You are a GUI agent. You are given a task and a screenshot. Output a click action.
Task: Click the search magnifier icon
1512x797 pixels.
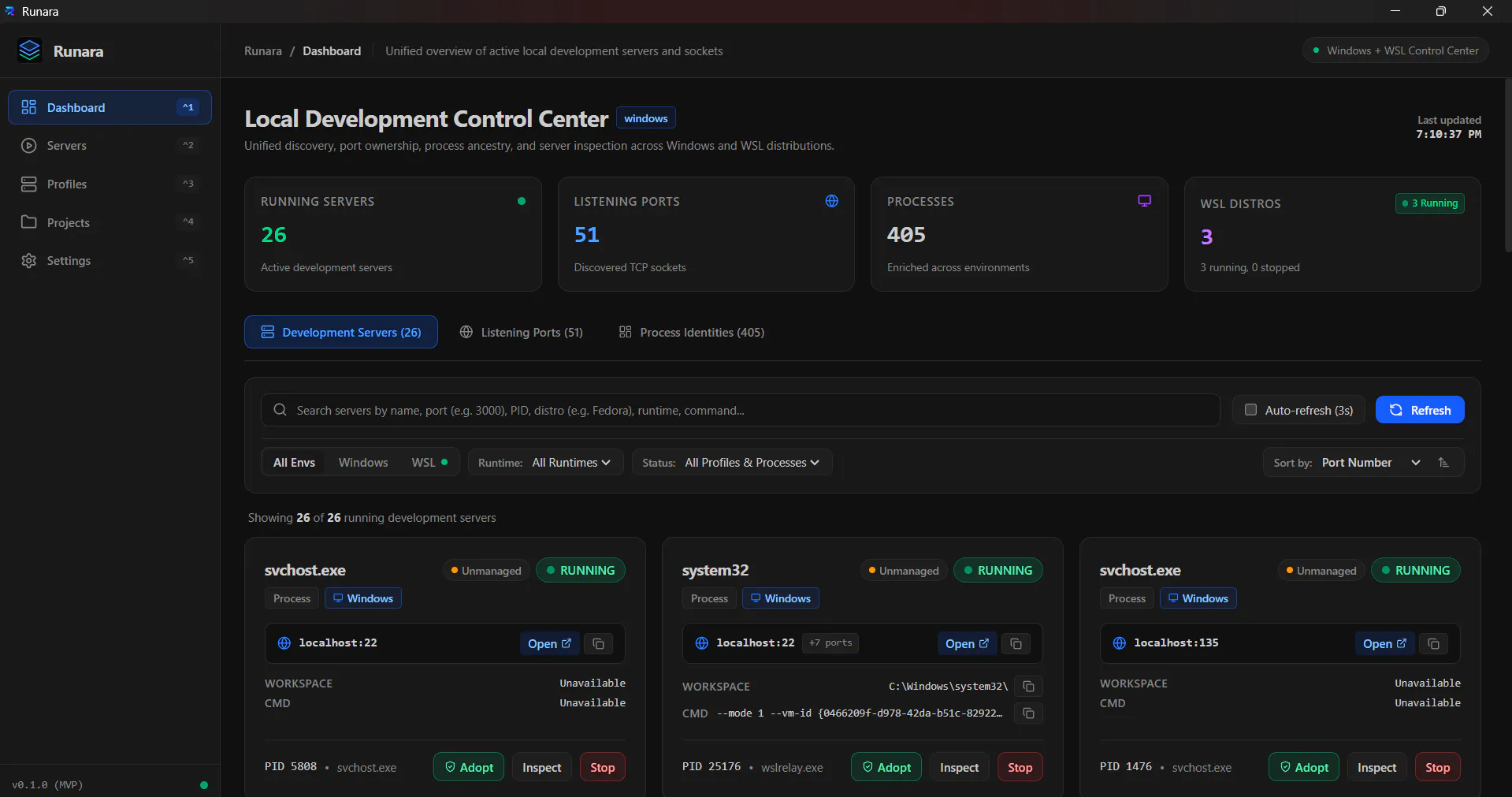coord(280,410)
